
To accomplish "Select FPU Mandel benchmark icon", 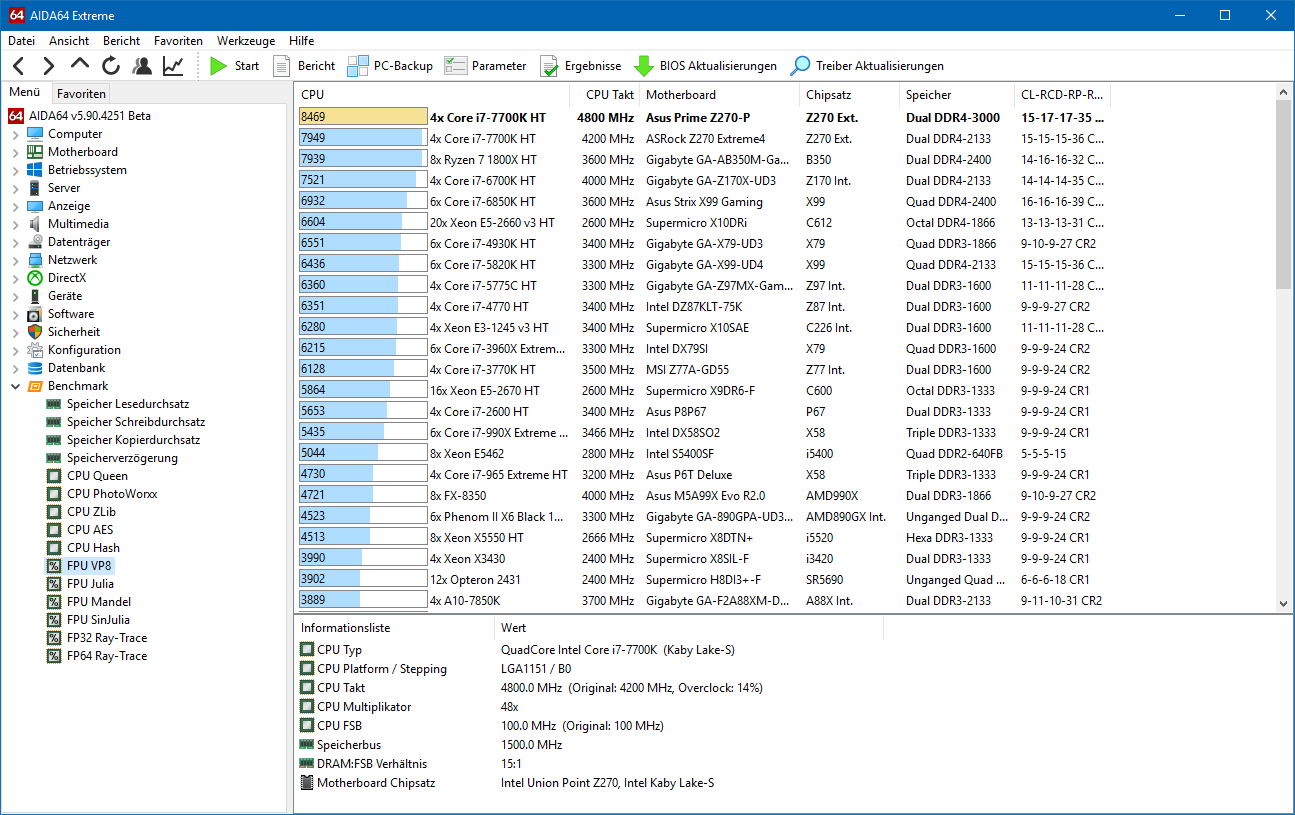I will pos(54,602).
